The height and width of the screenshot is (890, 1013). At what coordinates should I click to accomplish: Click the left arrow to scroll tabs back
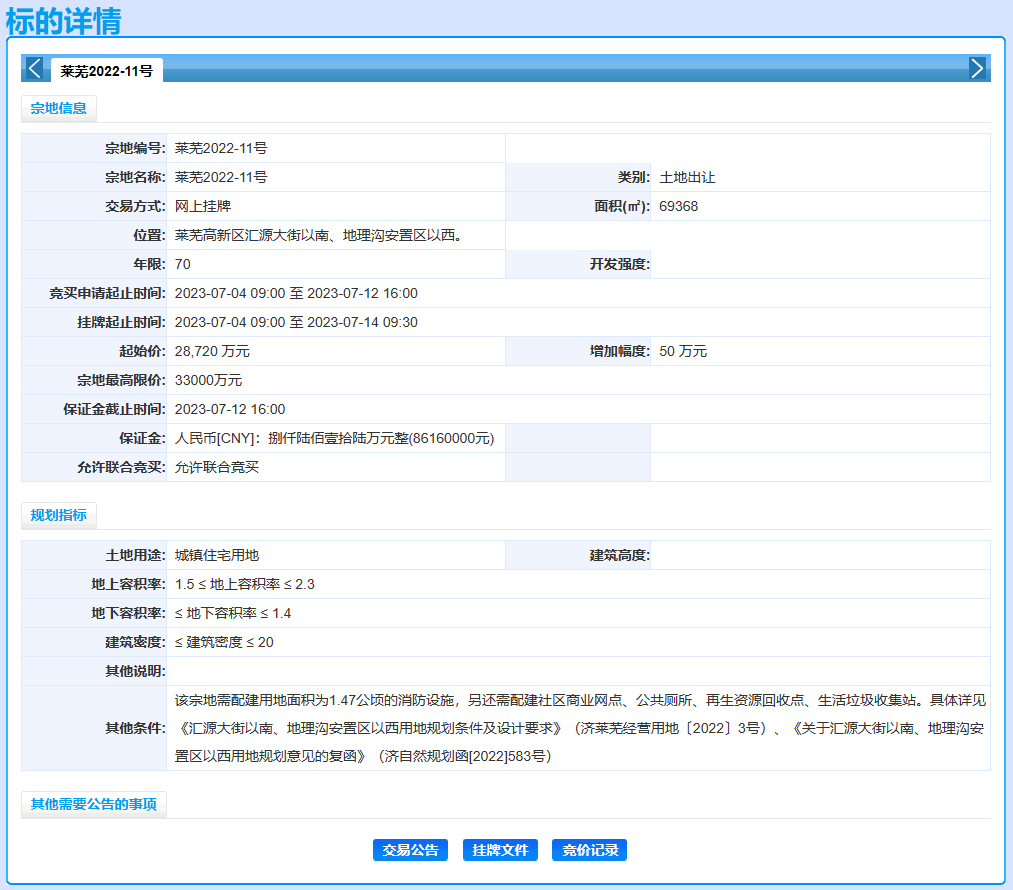coord(35,68)
